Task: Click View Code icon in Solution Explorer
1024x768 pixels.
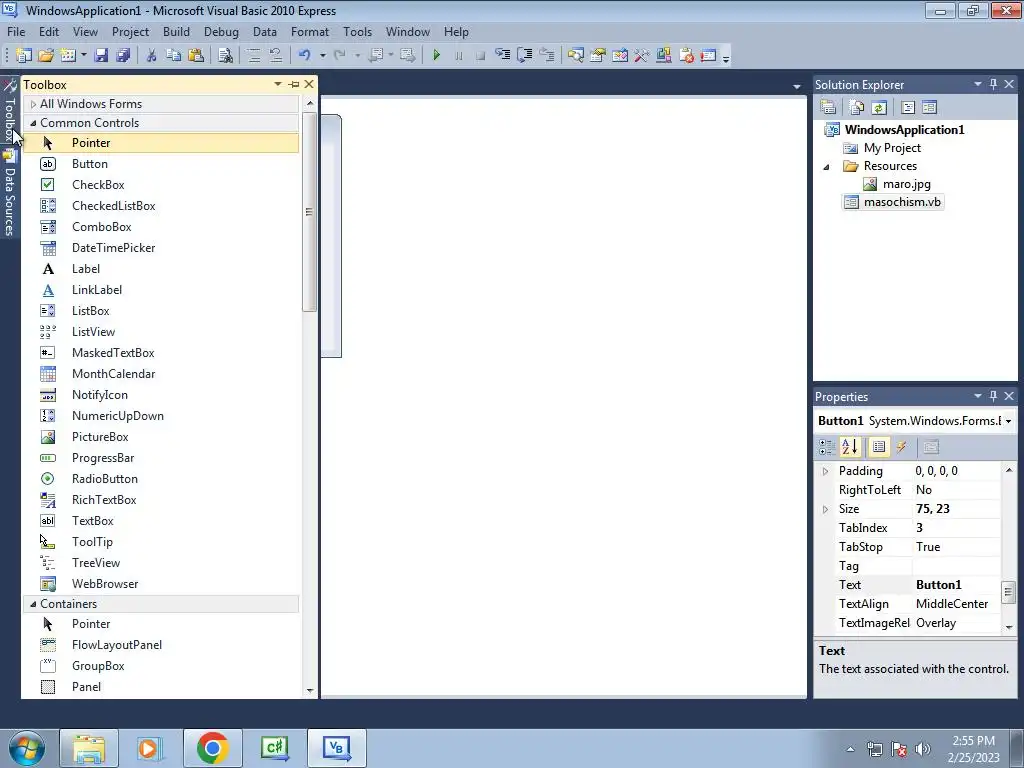Action: [908, 108]
